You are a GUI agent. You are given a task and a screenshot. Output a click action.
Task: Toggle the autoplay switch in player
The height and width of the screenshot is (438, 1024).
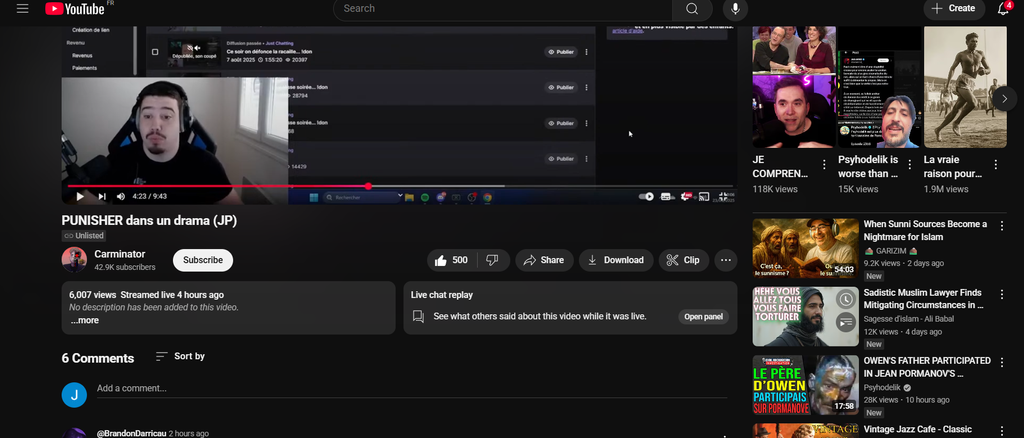coord(646,196)
